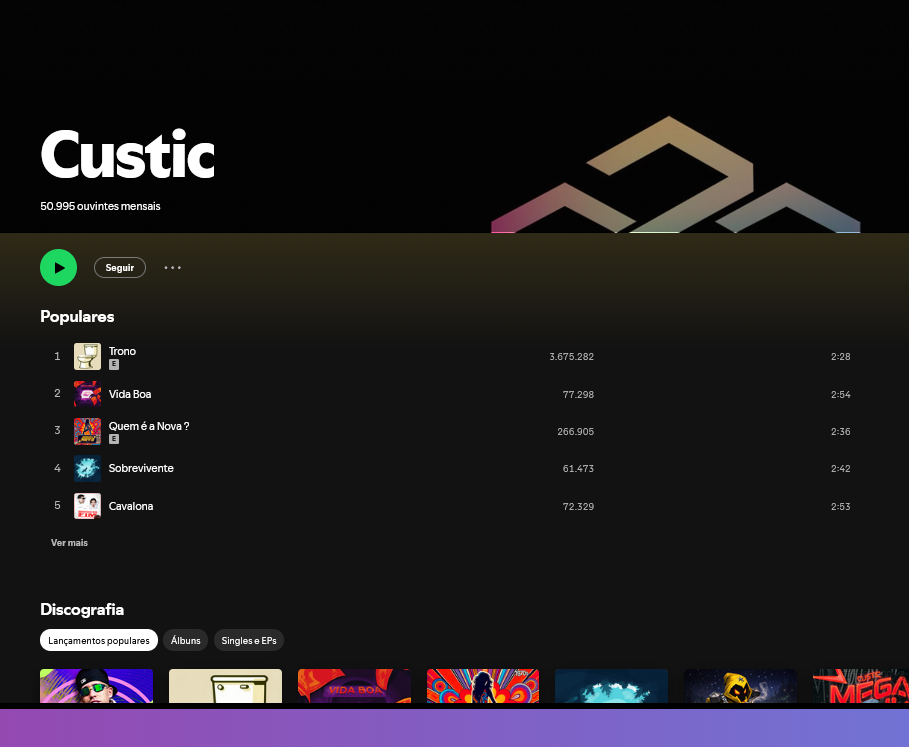Click the play count 72.329
This screenshot has height=747, width=909.
(578, 506)
